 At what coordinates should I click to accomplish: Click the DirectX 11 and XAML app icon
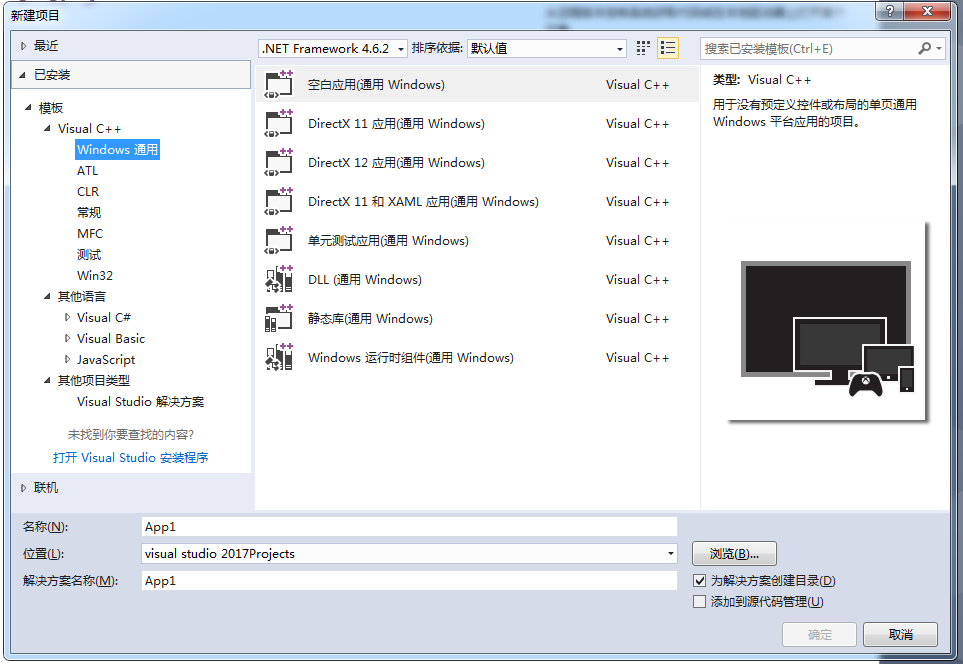point(279,201)
